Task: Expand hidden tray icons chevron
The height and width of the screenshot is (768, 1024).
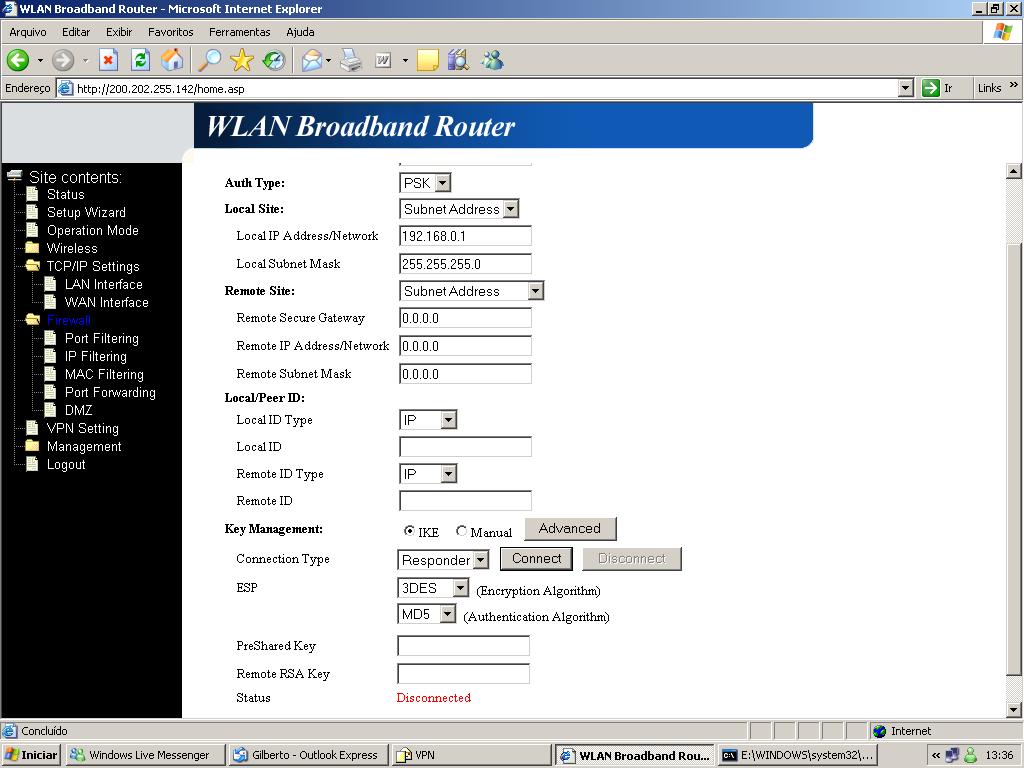Action: [x=936, y=756]
